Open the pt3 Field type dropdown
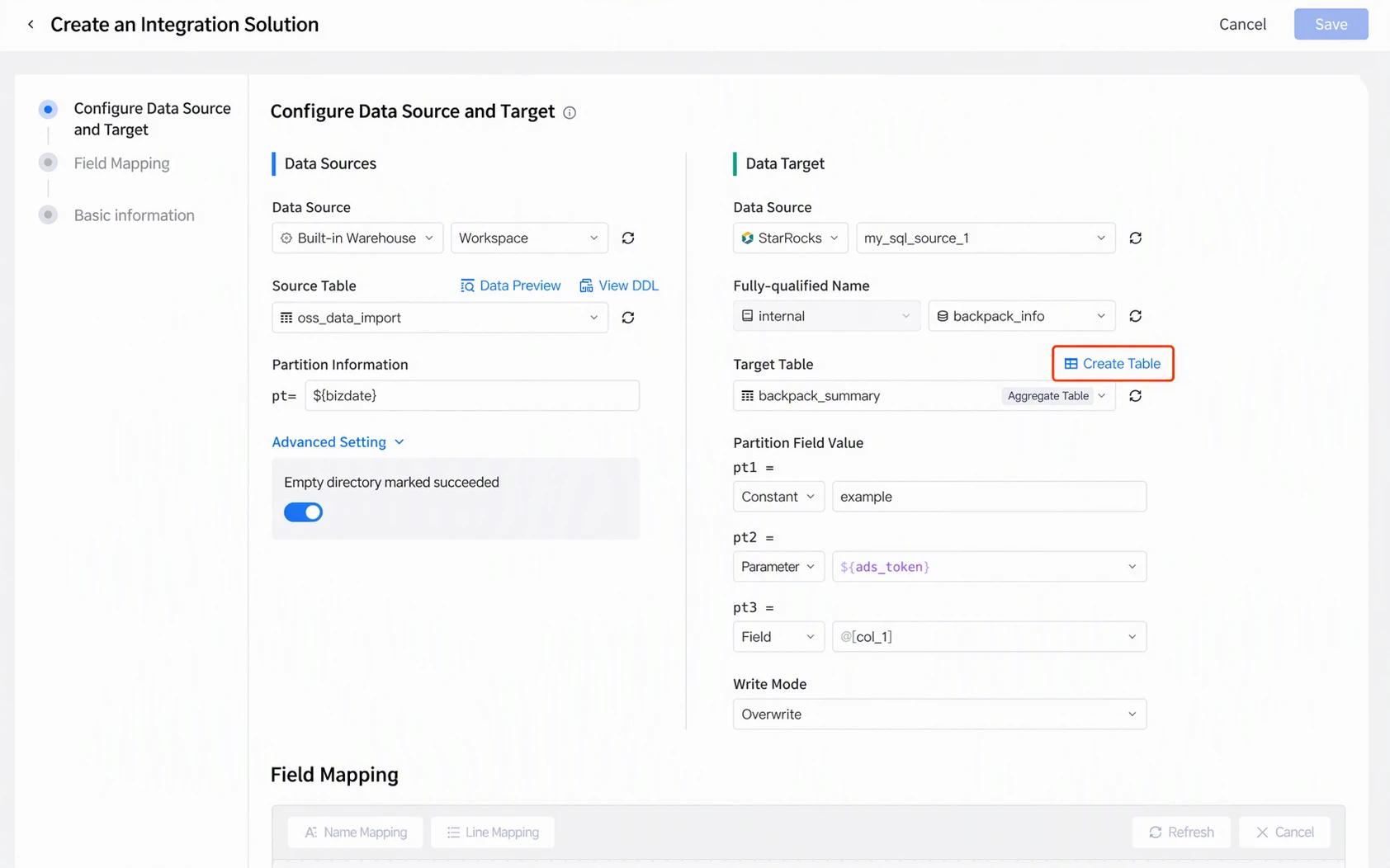 pyautogui.click(x=778, y=637)
